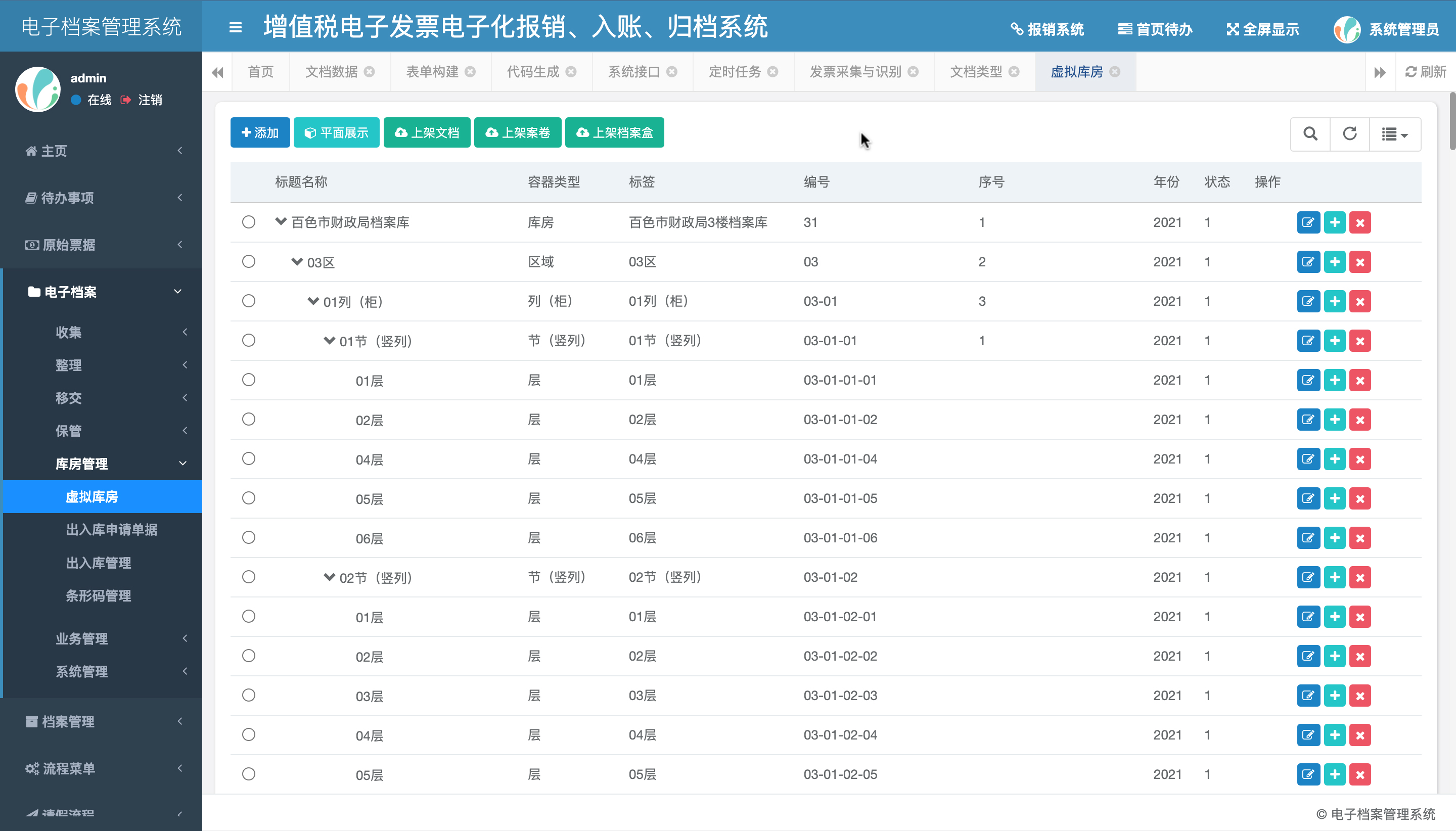Screen dimensions: 1456x831
Task: Edit the row numbered 03-01-02-05
Action: click(1308, 774)
